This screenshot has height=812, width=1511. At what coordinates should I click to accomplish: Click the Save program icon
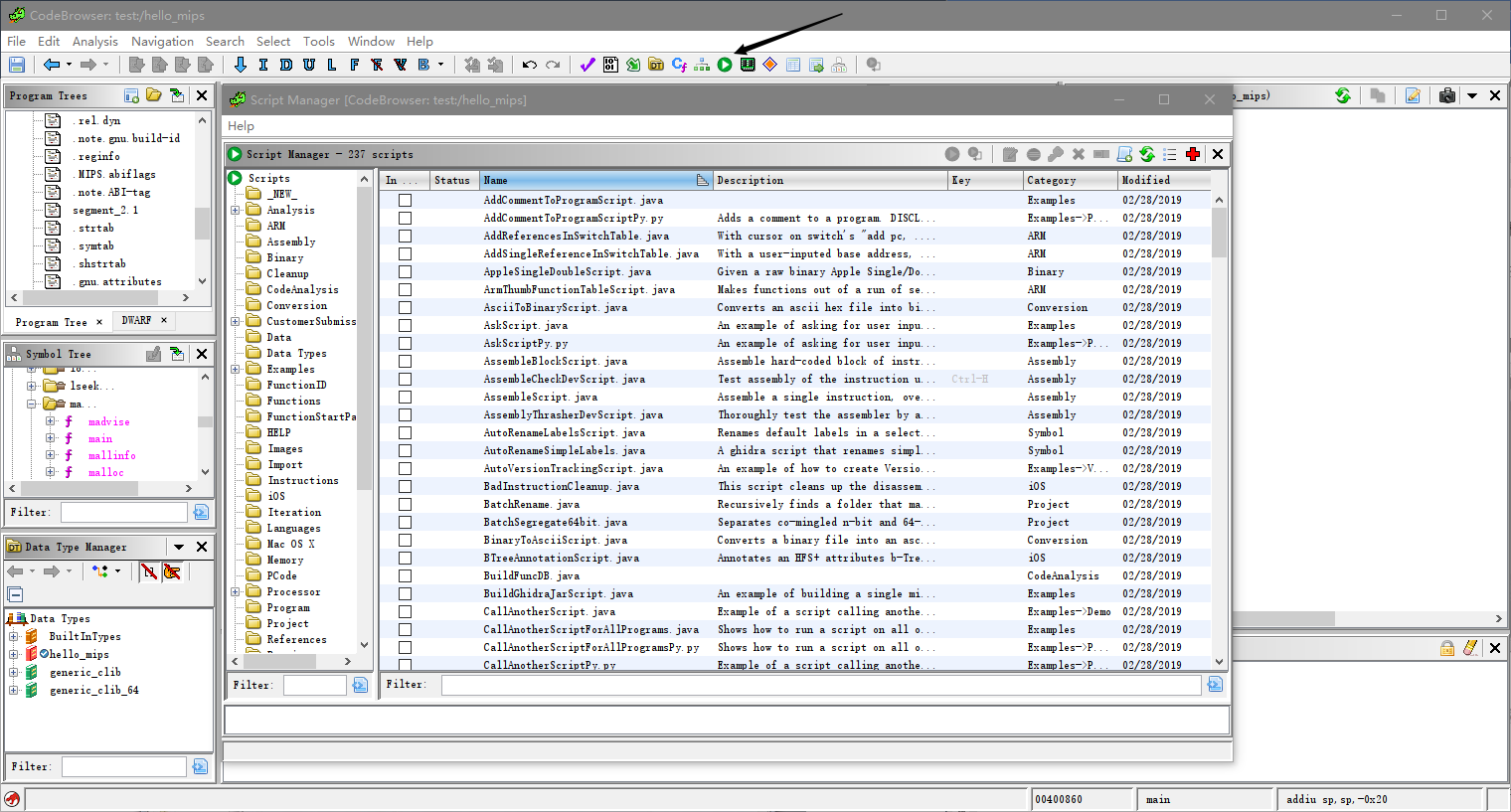pos(17,65)
